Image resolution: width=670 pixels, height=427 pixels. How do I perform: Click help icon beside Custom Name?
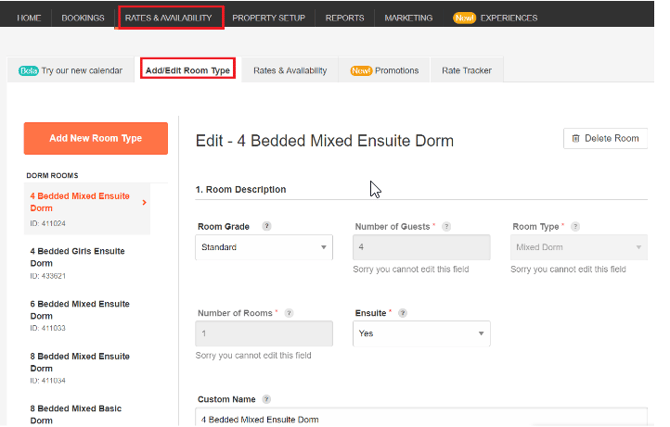(267, 400)
